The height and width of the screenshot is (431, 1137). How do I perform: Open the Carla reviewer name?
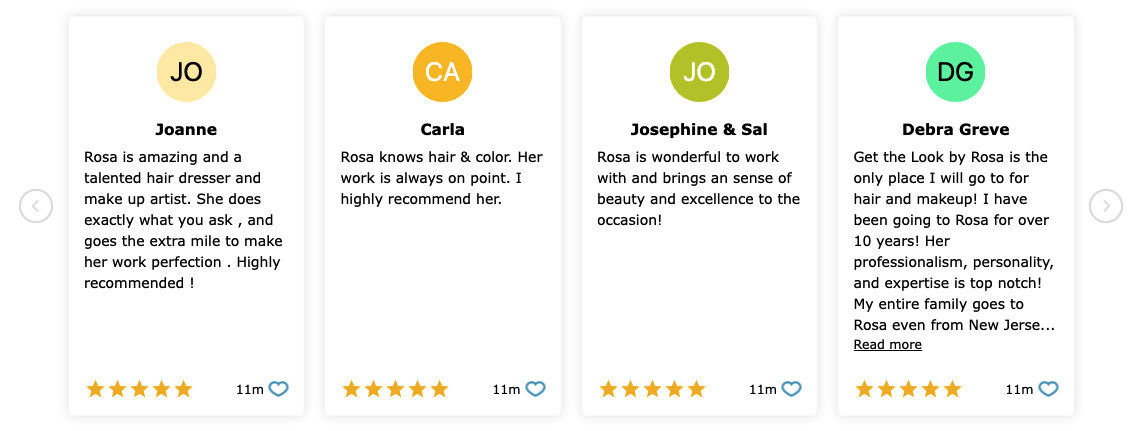pyautogui.click(x=442, y=130)
